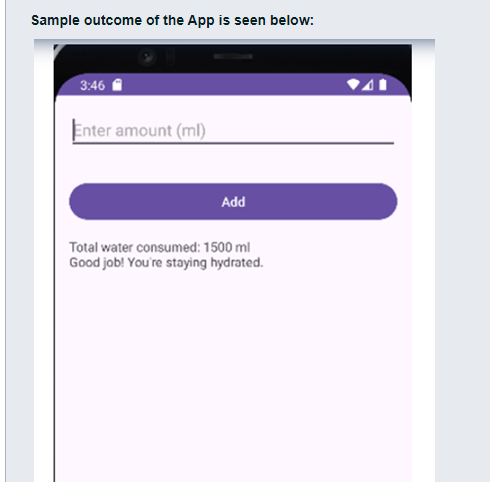Click the phone's front camera lens
This screenshot has width=490, height=482.
coord(147,57)
